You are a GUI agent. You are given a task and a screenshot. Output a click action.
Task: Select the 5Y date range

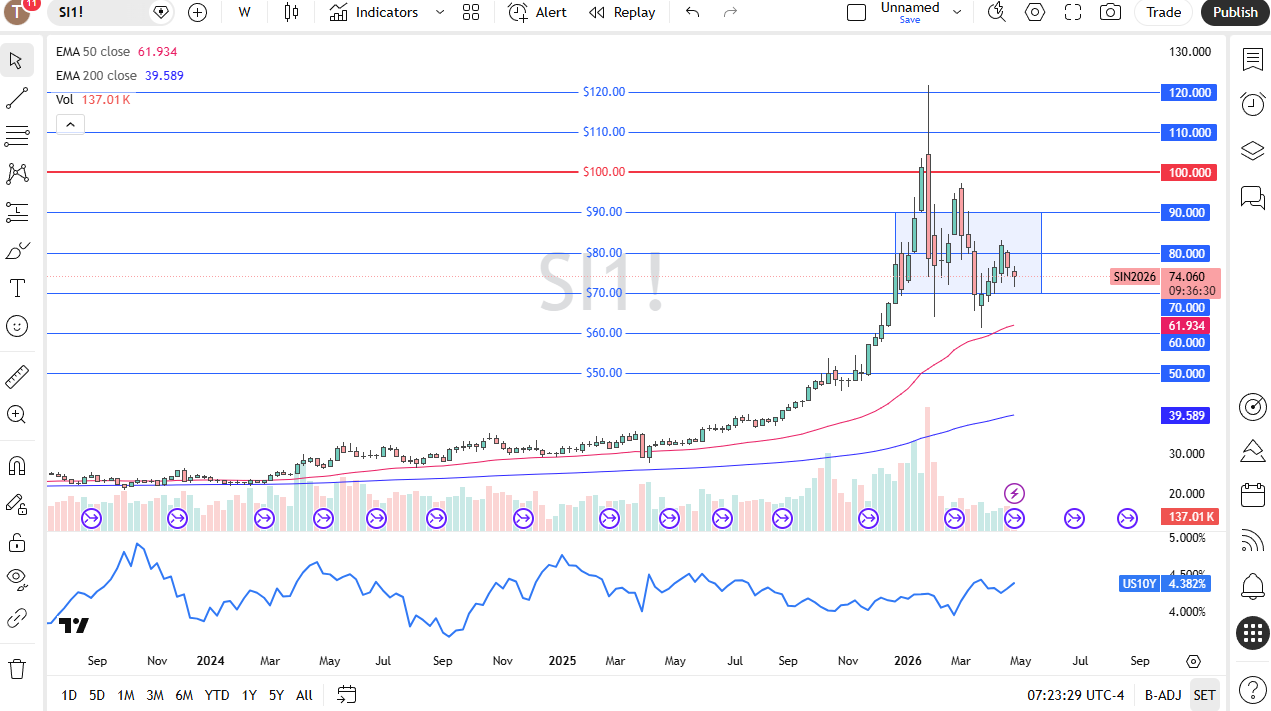point(276,695)
